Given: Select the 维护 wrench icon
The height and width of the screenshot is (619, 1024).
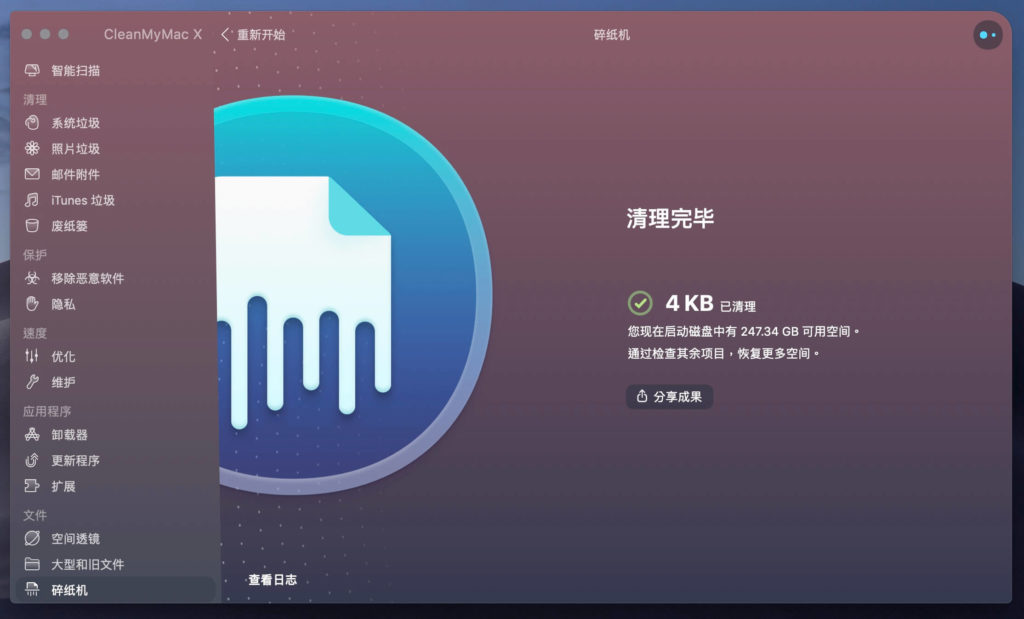Looking at the screenshot, I should pyautogui.click(x=32, y=382).
